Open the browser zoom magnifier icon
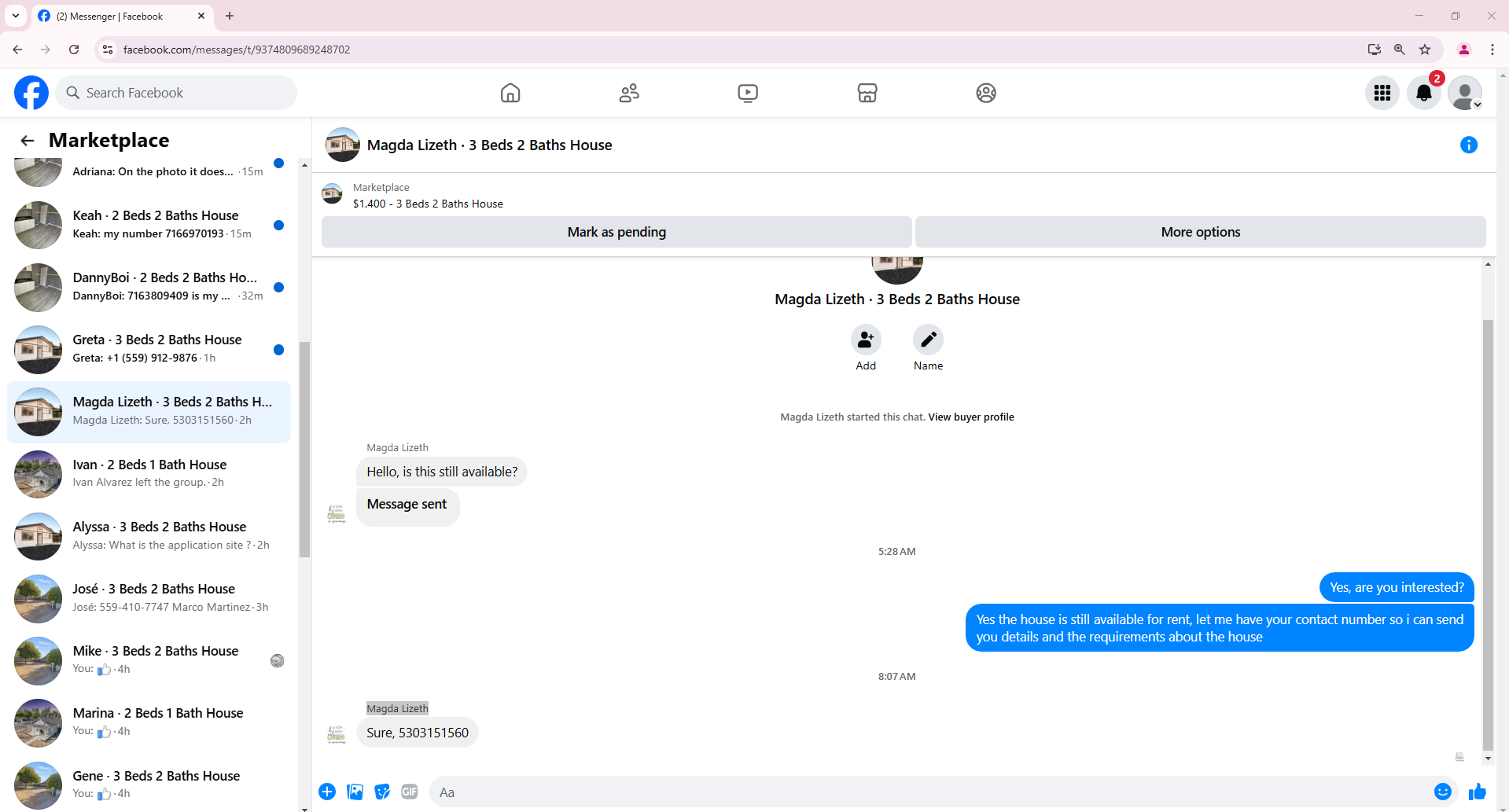 (x=1400, y=50)
